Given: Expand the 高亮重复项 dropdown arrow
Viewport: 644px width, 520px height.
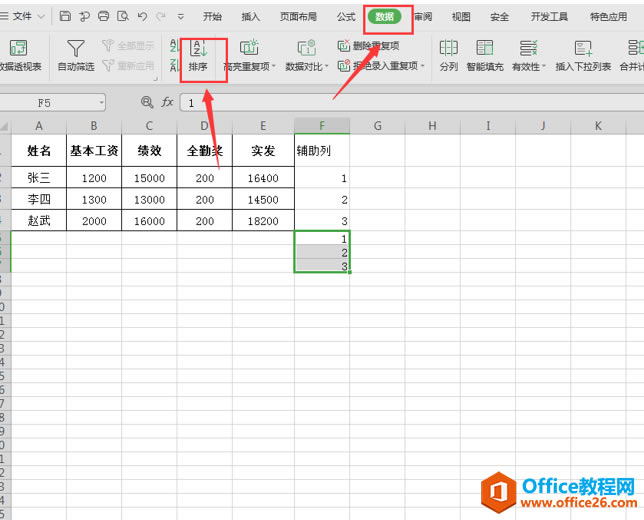Looking at the screenshot, I should [273, 67].
